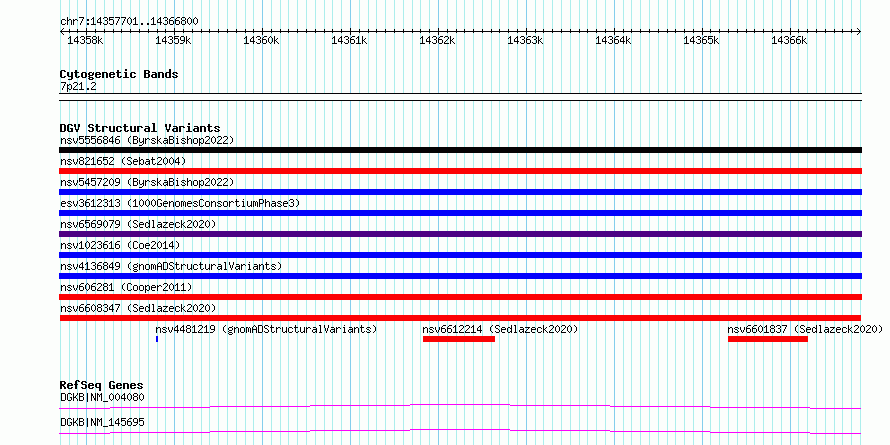Screen dimensions: 890x445
Task: Click the left arrowhead of the coordinate ruler
Action: tap(62, 31)
